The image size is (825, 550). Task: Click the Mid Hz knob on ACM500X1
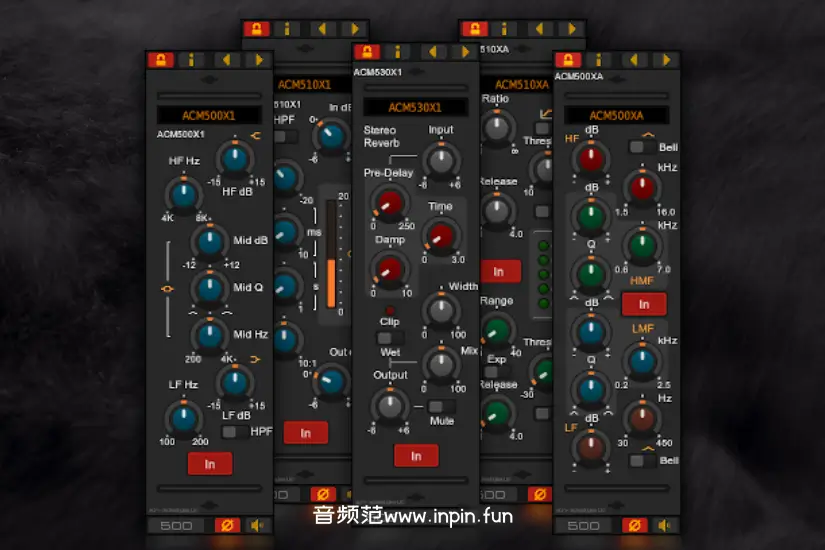click(x=209, y=334)
